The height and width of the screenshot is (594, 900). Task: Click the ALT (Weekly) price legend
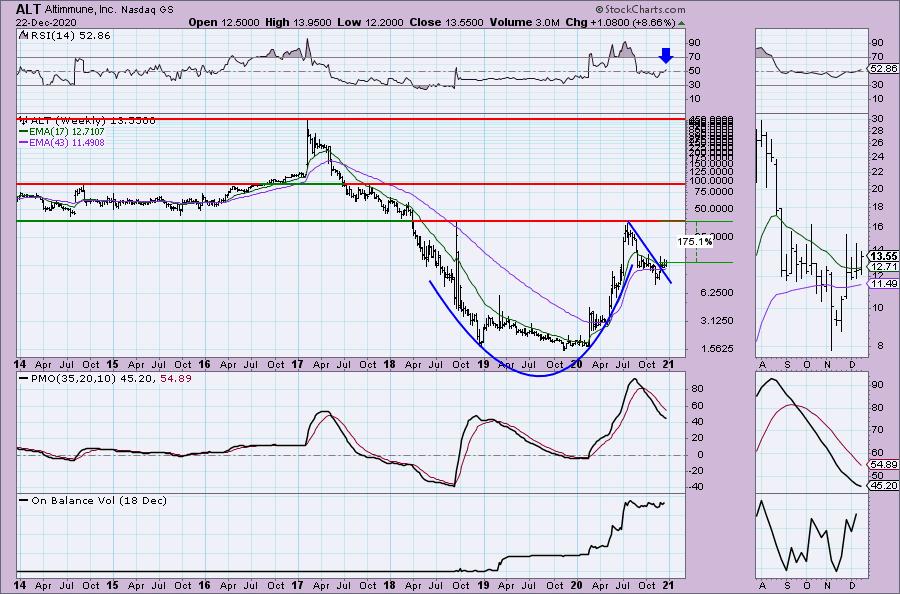pyautogui.click(x=87, y=121)
